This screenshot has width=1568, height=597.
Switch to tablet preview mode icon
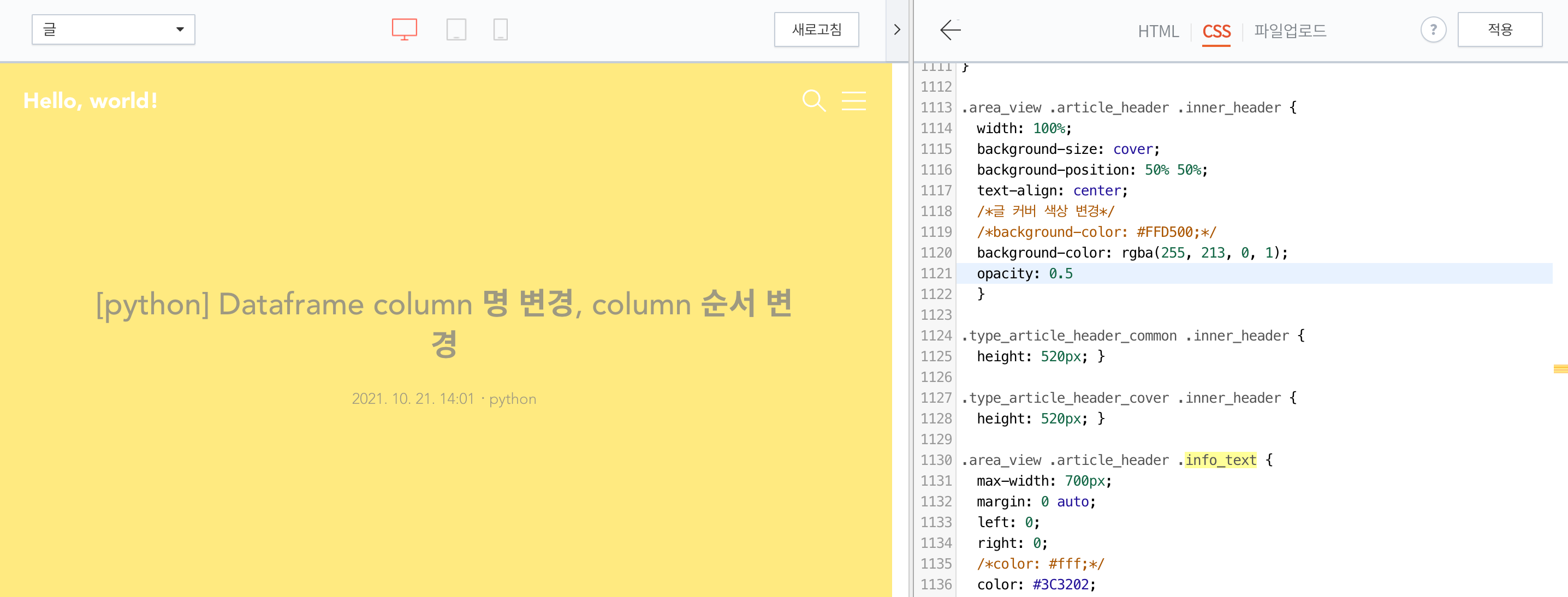point(456,29)
